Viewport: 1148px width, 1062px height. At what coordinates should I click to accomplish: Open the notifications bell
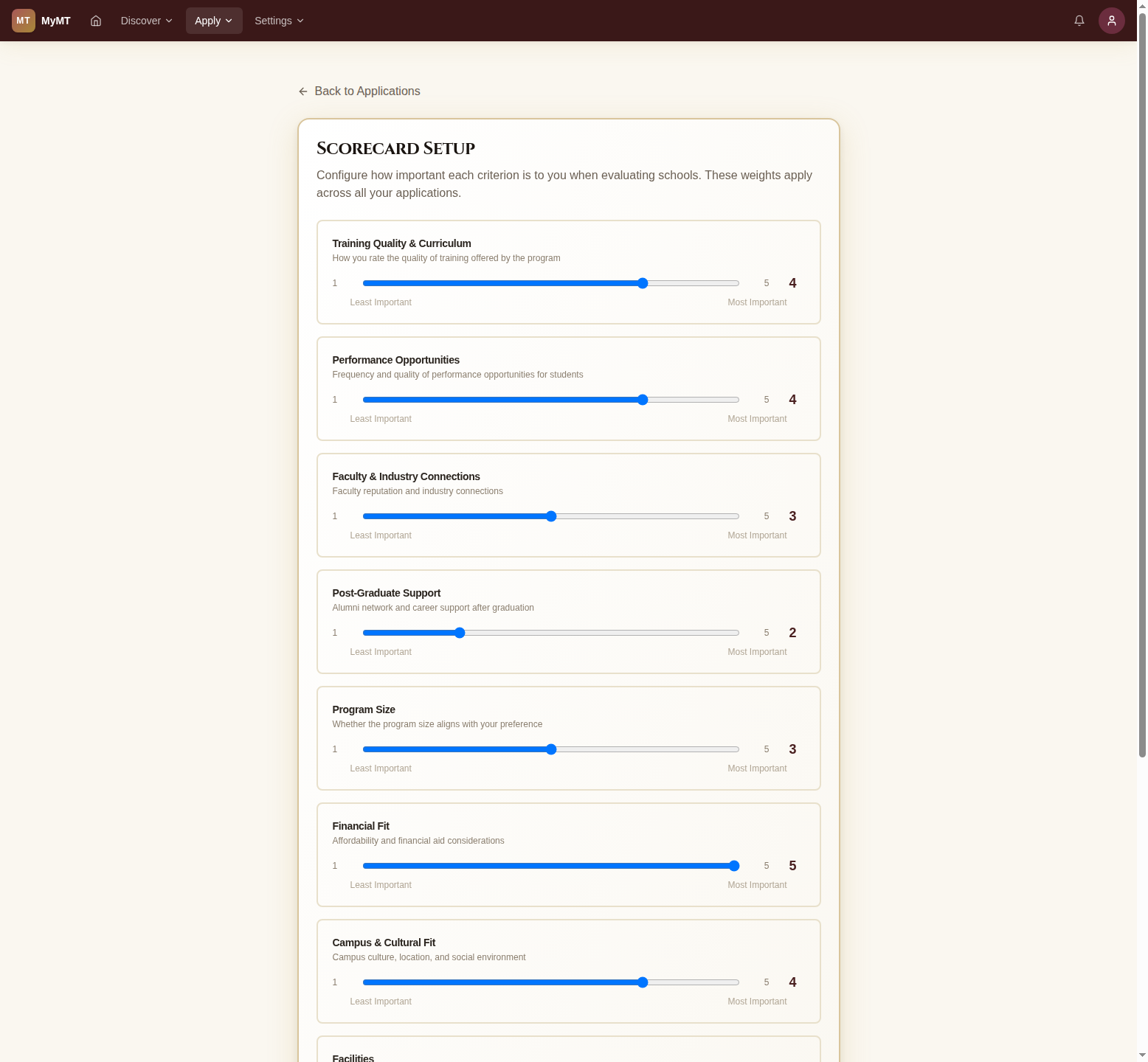(1079, 21)
